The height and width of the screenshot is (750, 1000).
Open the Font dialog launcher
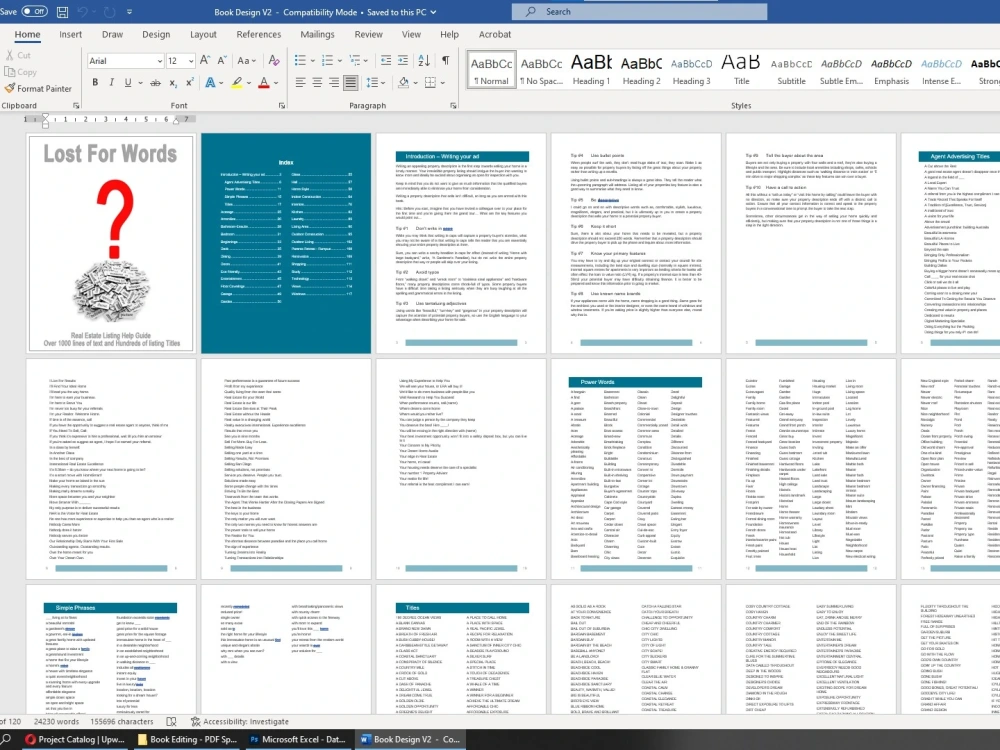(282, 106)
